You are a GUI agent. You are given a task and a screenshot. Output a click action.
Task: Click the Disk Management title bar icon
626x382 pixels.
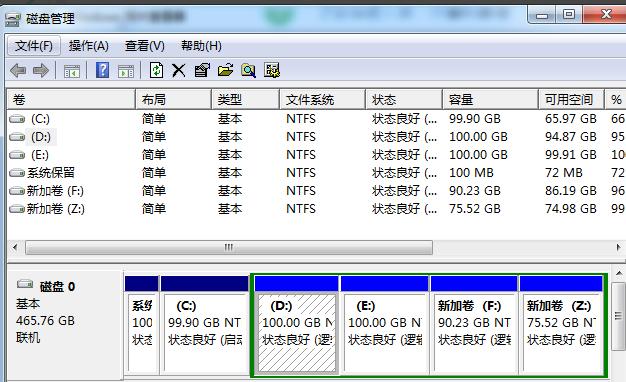[13, 19]
